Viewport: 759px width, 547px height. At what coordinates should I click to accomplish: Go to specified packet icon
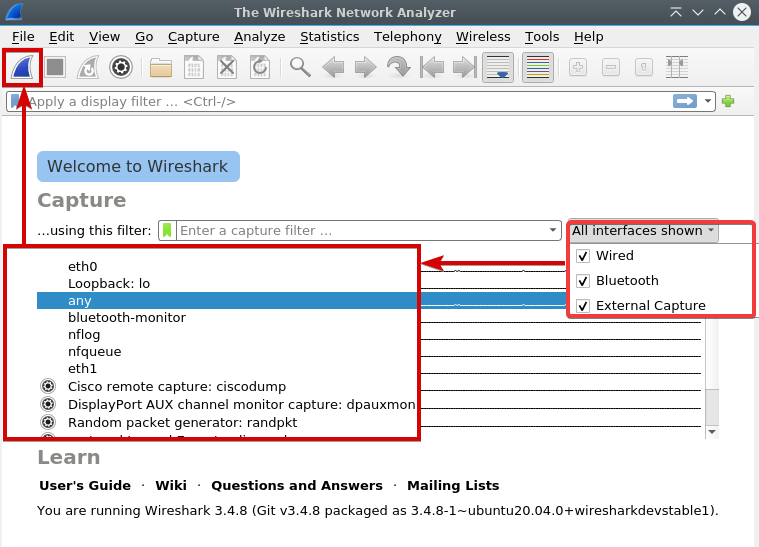point(398,67)
